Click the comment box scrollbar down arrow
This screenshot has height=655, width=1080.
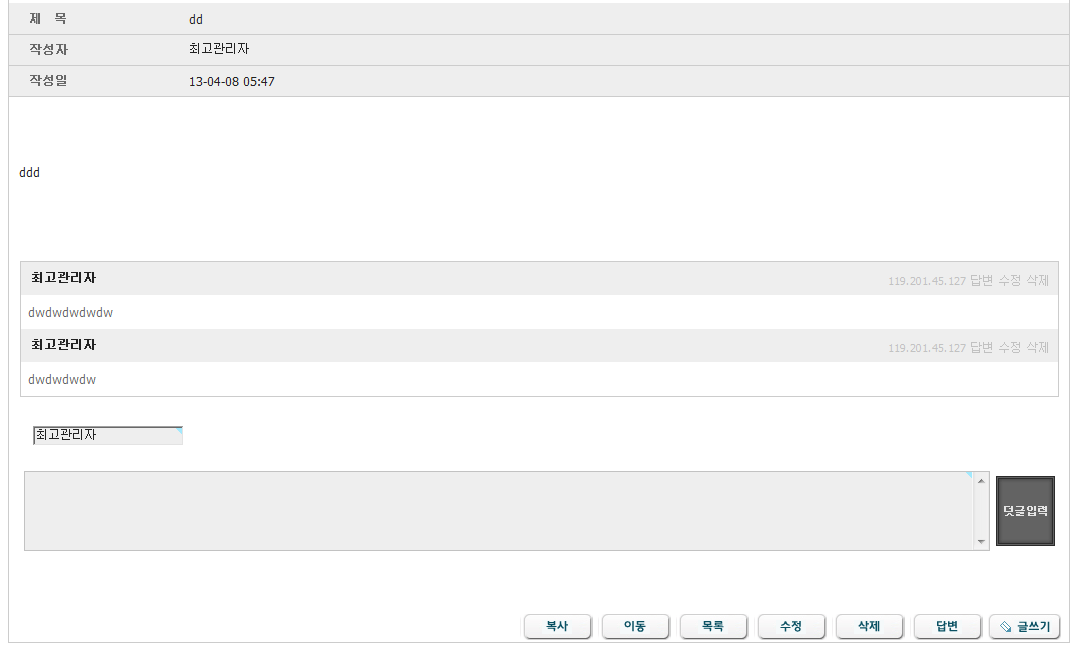click(982, 541)
